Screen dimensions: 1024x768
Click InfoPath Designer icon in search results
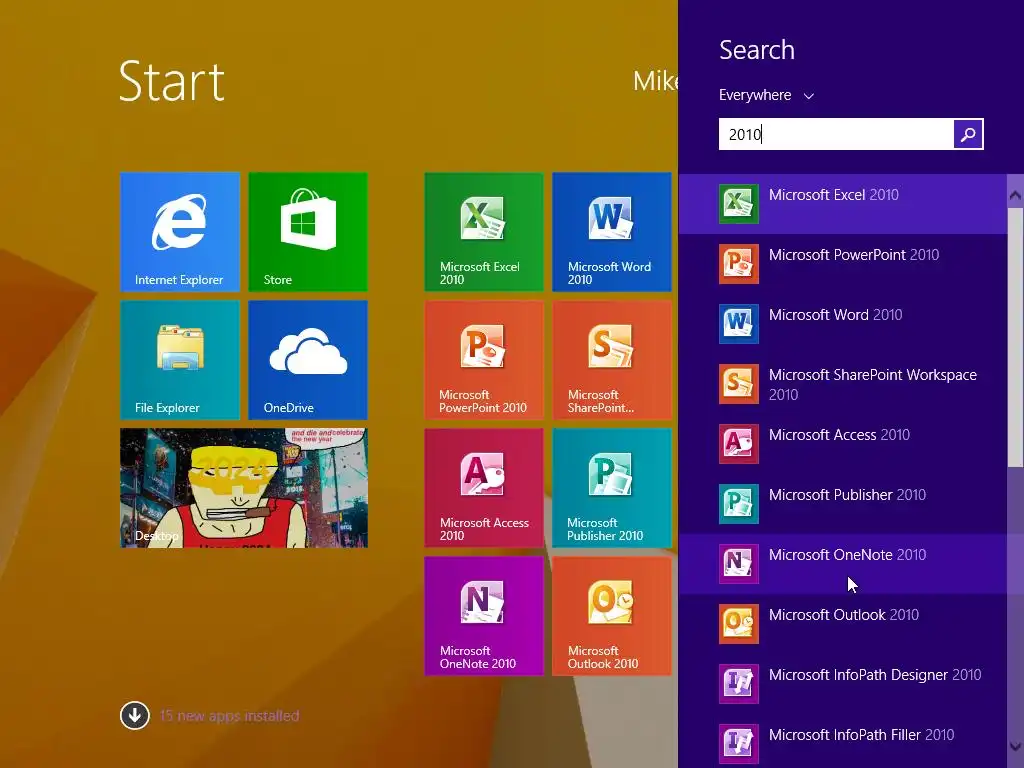[739, 684]
